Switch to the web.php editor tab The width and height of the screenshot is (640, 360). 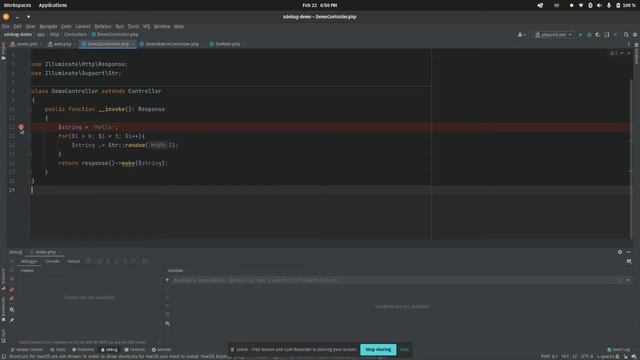click(x=60, y=44)
